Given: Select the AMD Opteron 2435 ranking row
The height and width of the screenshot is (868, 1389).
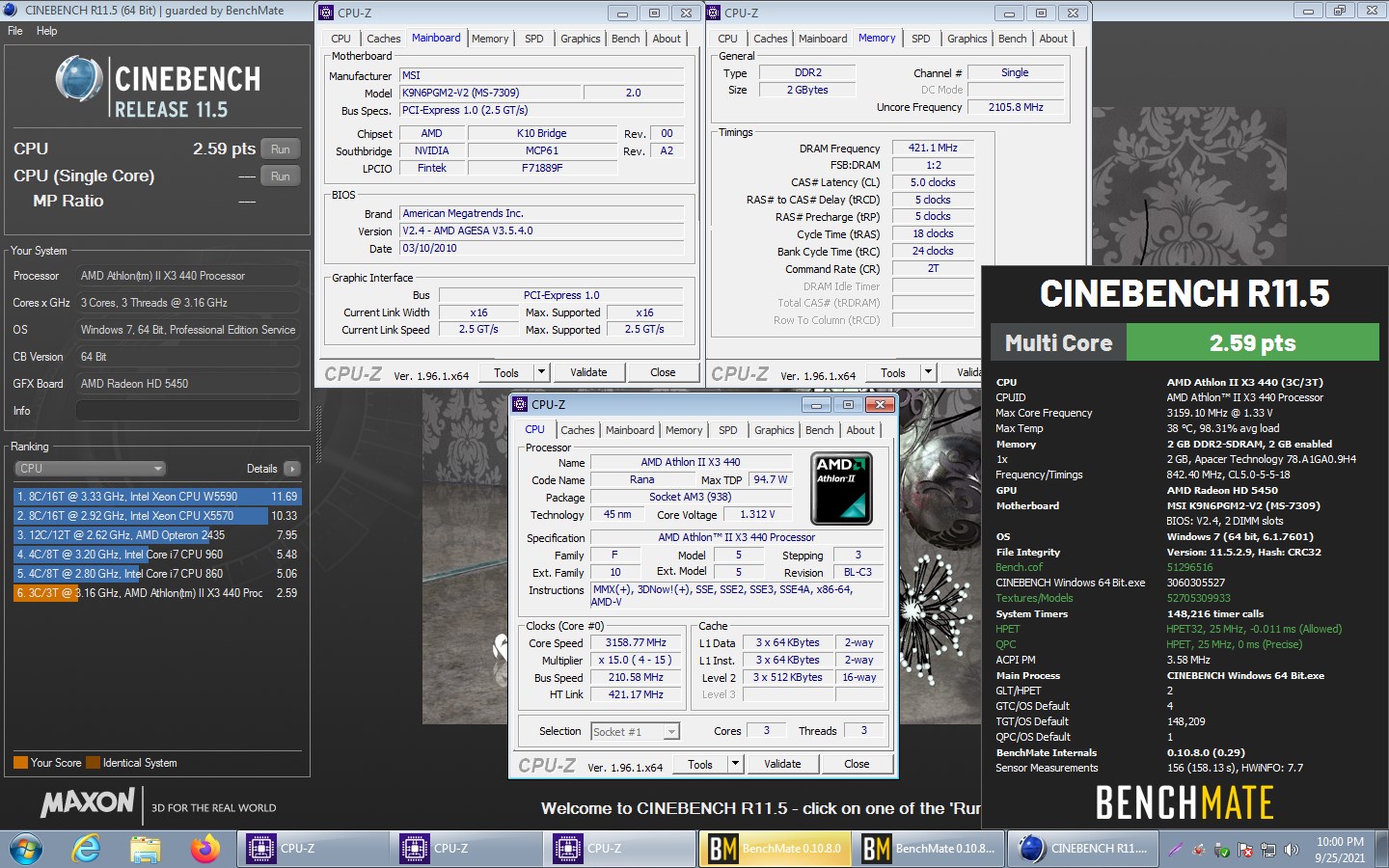Looking at the screenshot, I should point(157,535).
